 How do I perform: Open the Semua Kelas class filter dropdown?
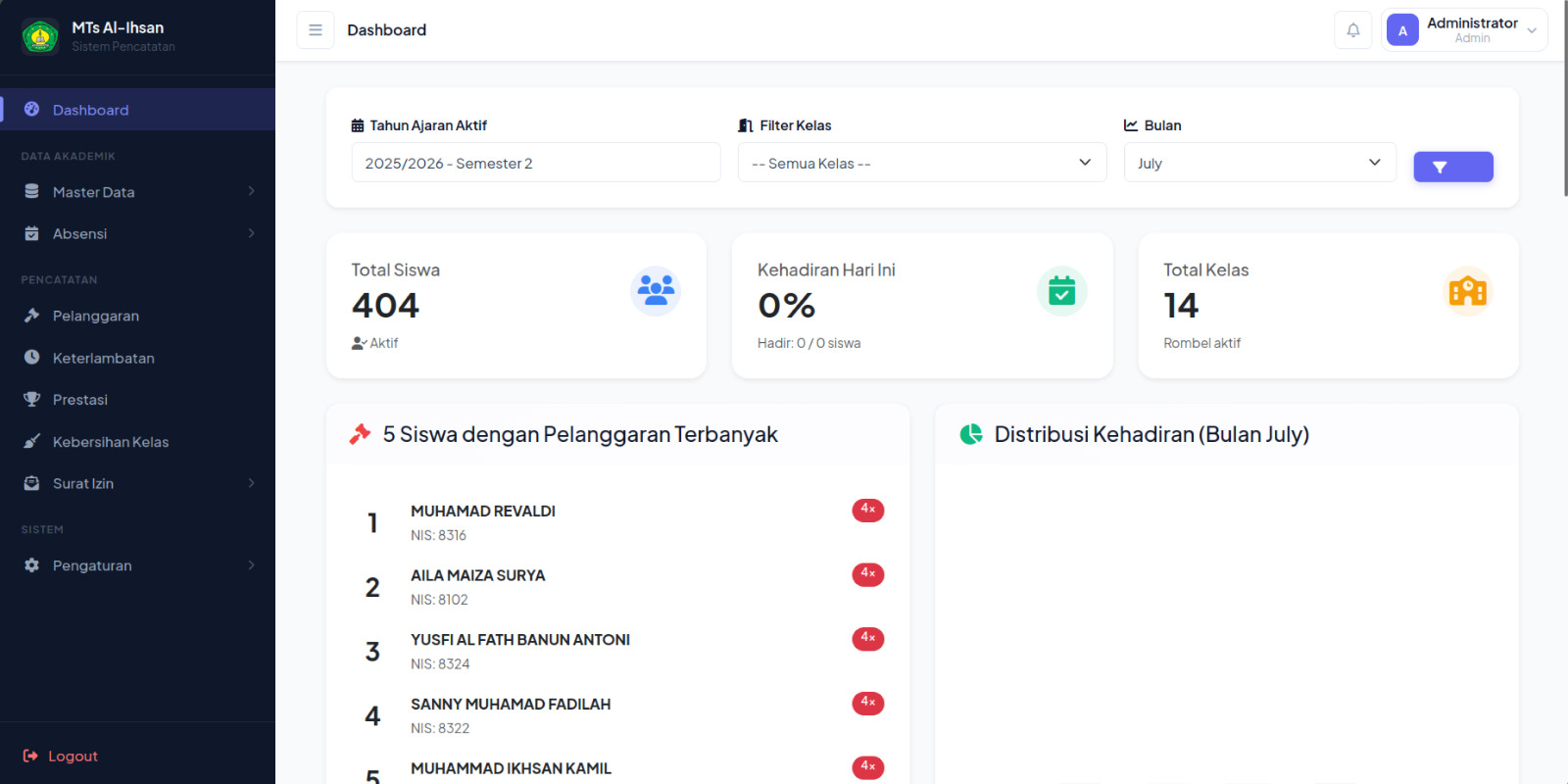click(x=922, y=163)
